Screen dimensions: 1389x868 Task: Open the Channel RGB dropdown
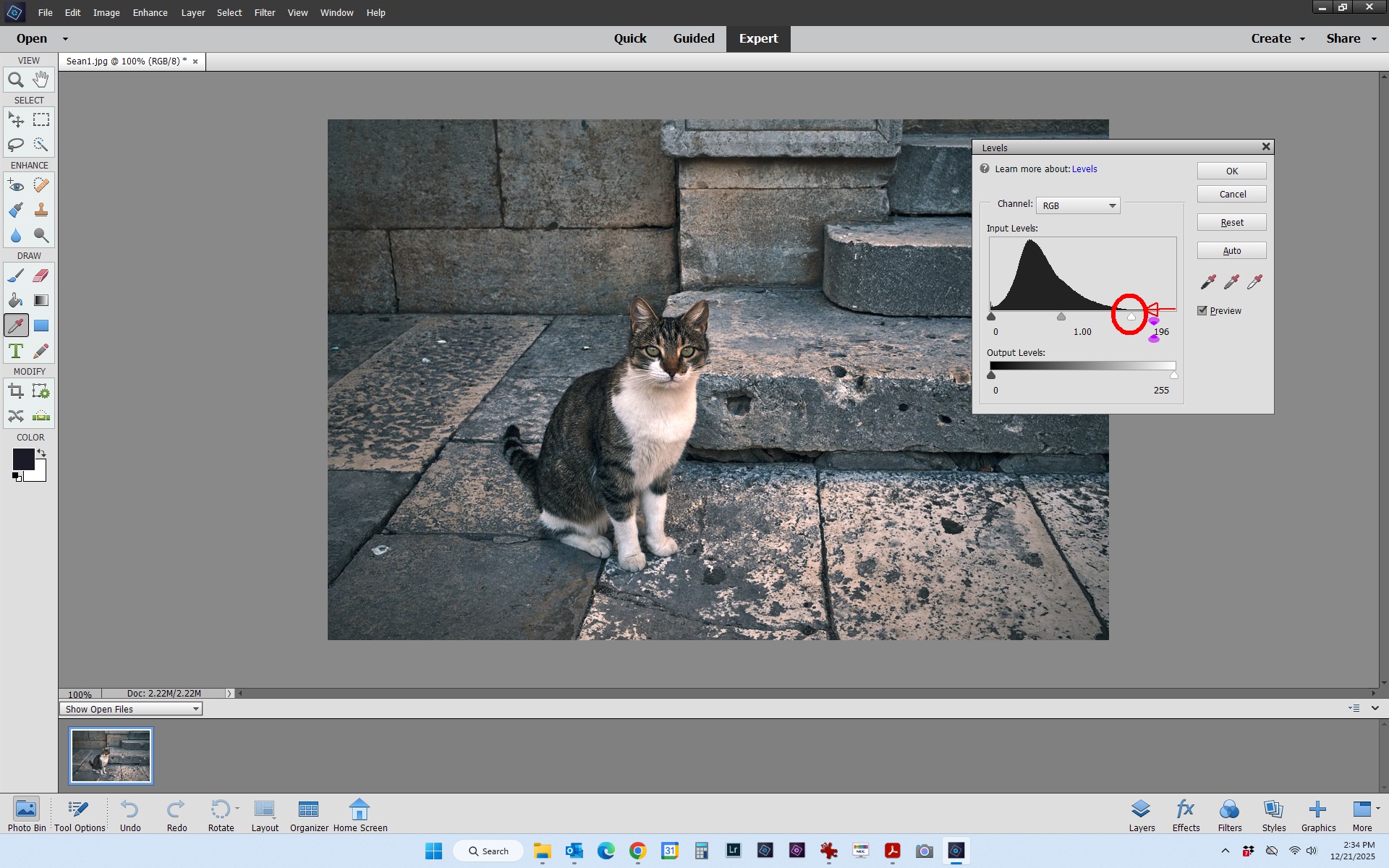[x=1078, y=205]
